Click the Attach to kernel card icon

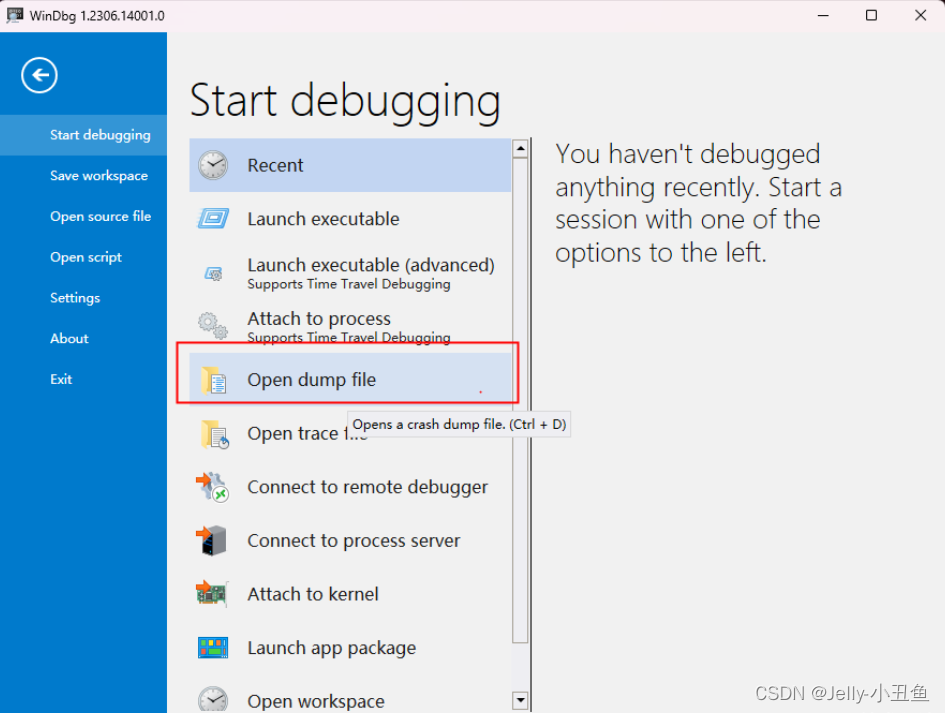coord(211,594)
